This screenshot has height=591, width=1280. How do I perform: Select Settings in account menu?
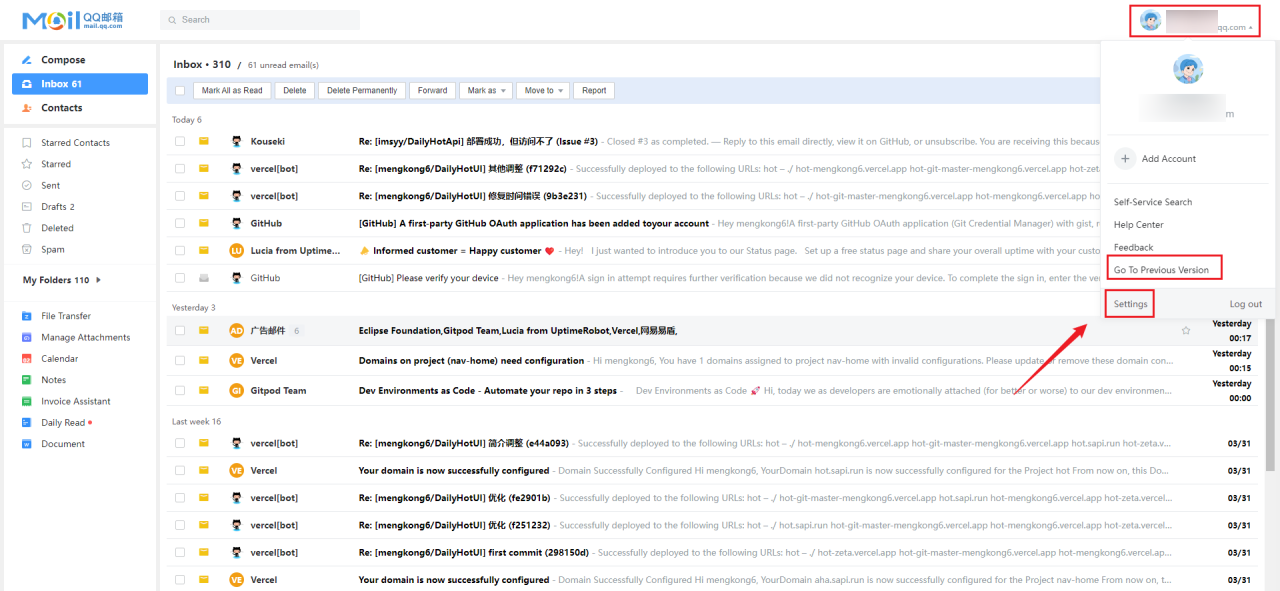coord(1130,304)
